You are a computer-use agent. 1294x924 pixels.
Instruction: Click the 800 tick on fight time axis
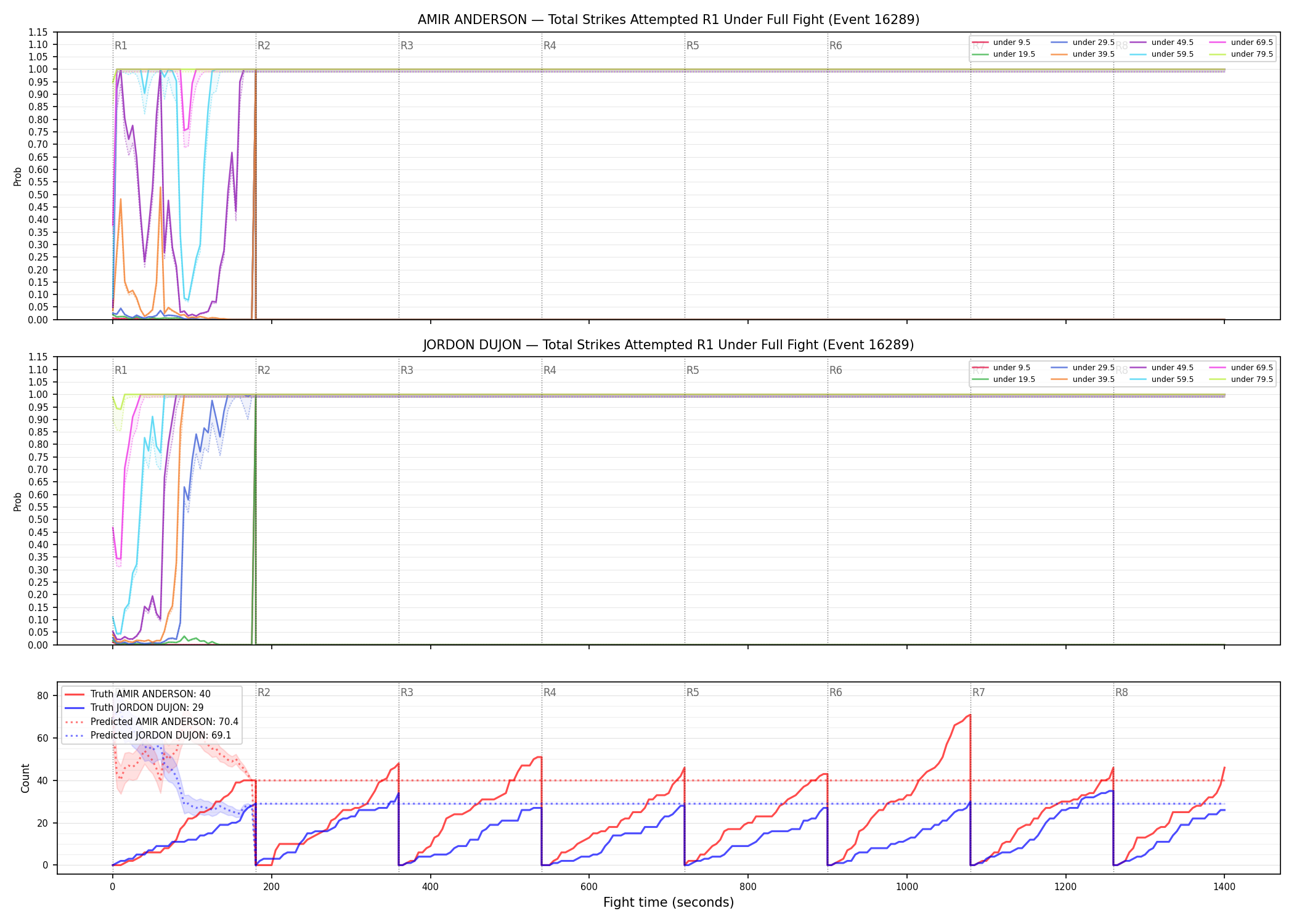(748, 887)
